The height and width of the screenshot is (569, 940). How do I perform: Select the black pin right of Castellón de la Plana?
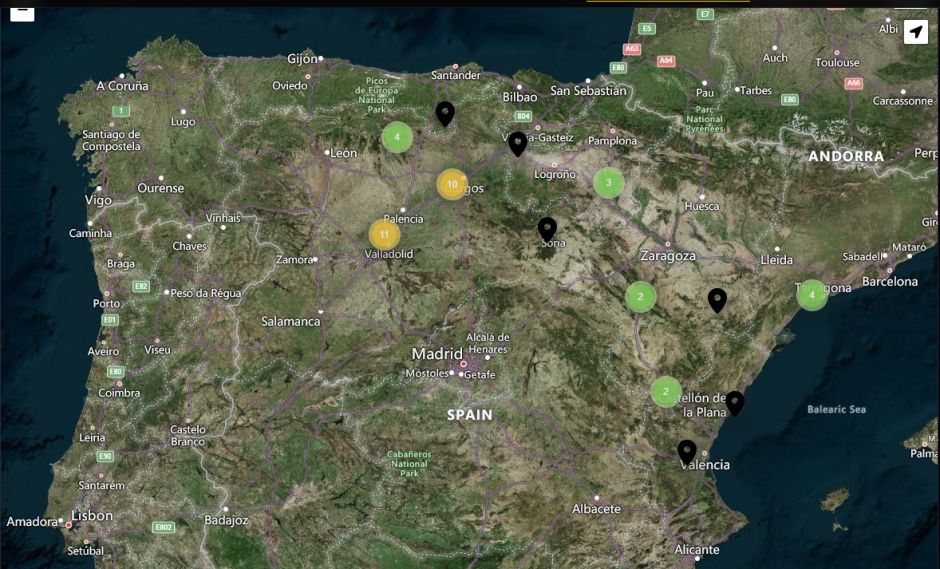(x=735, y=403)
